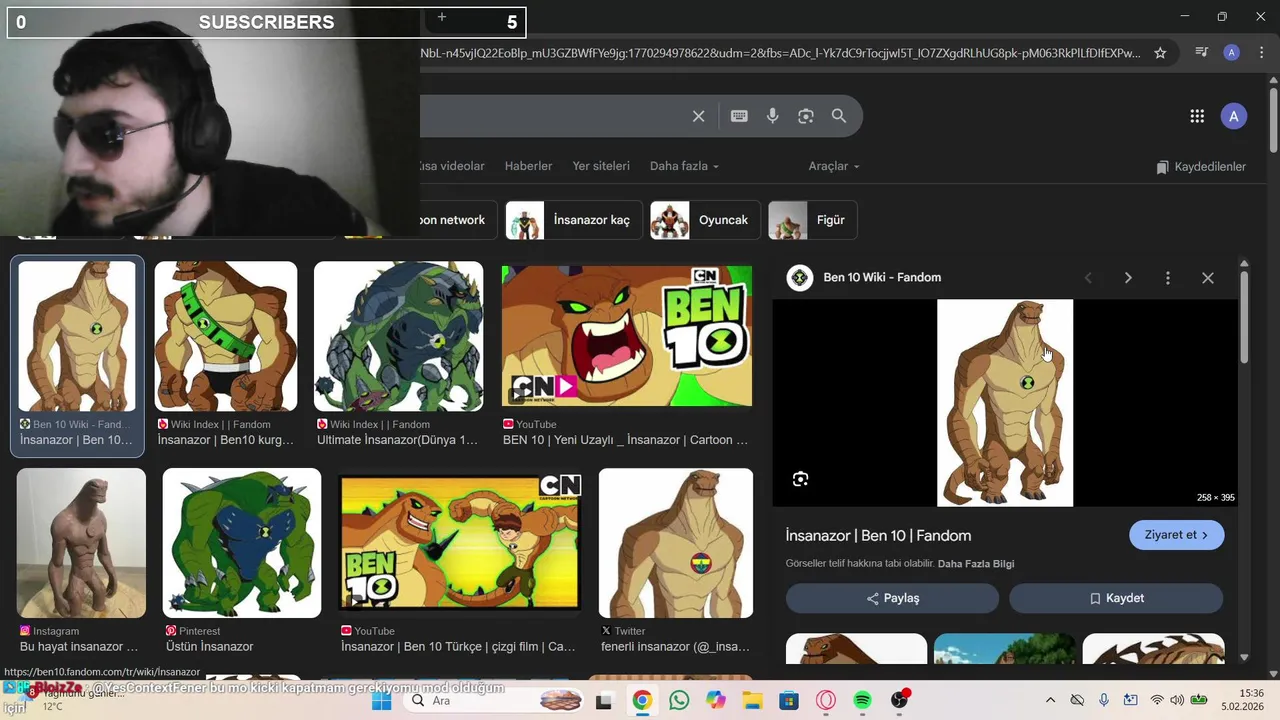The height and width of the screenshot is (720, 1280).
Task: Click the browser address bar URL
Action: coord(780,53)
